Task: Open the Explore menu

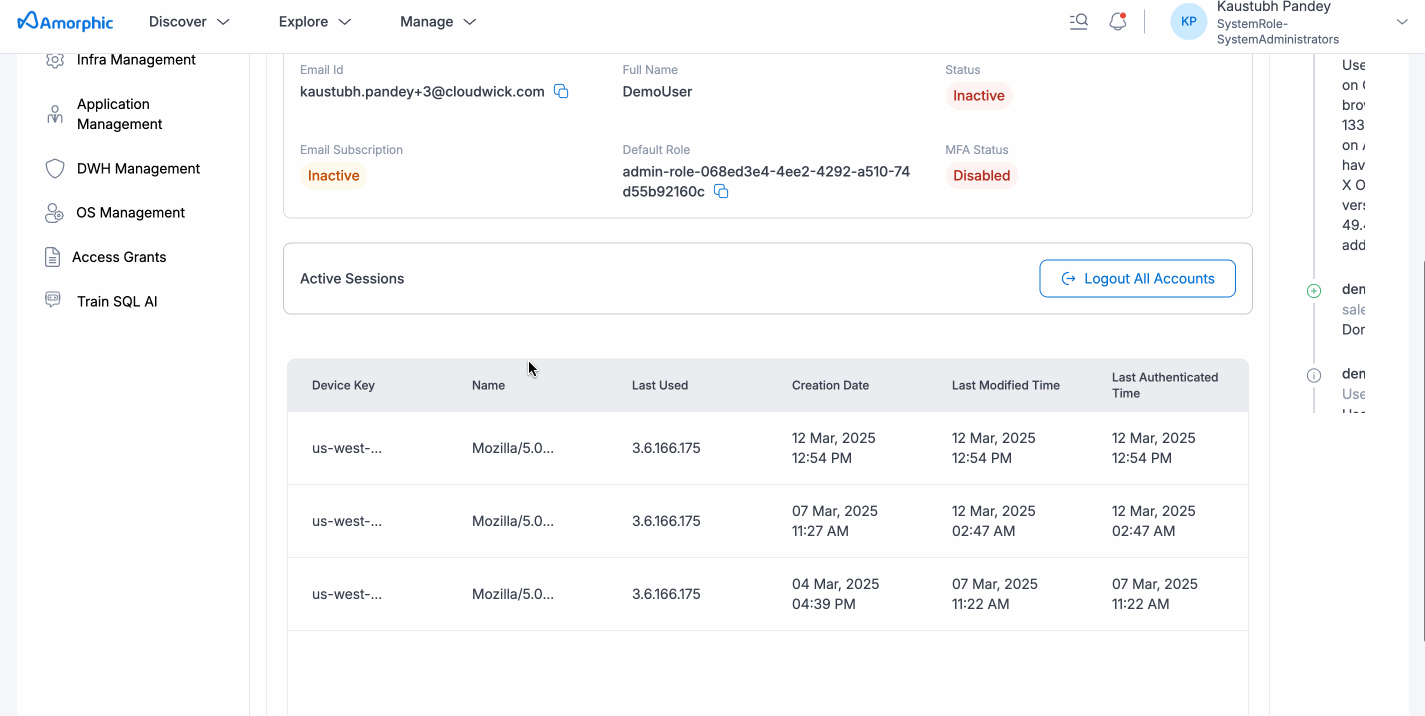Action: click(x=315, y=21)
